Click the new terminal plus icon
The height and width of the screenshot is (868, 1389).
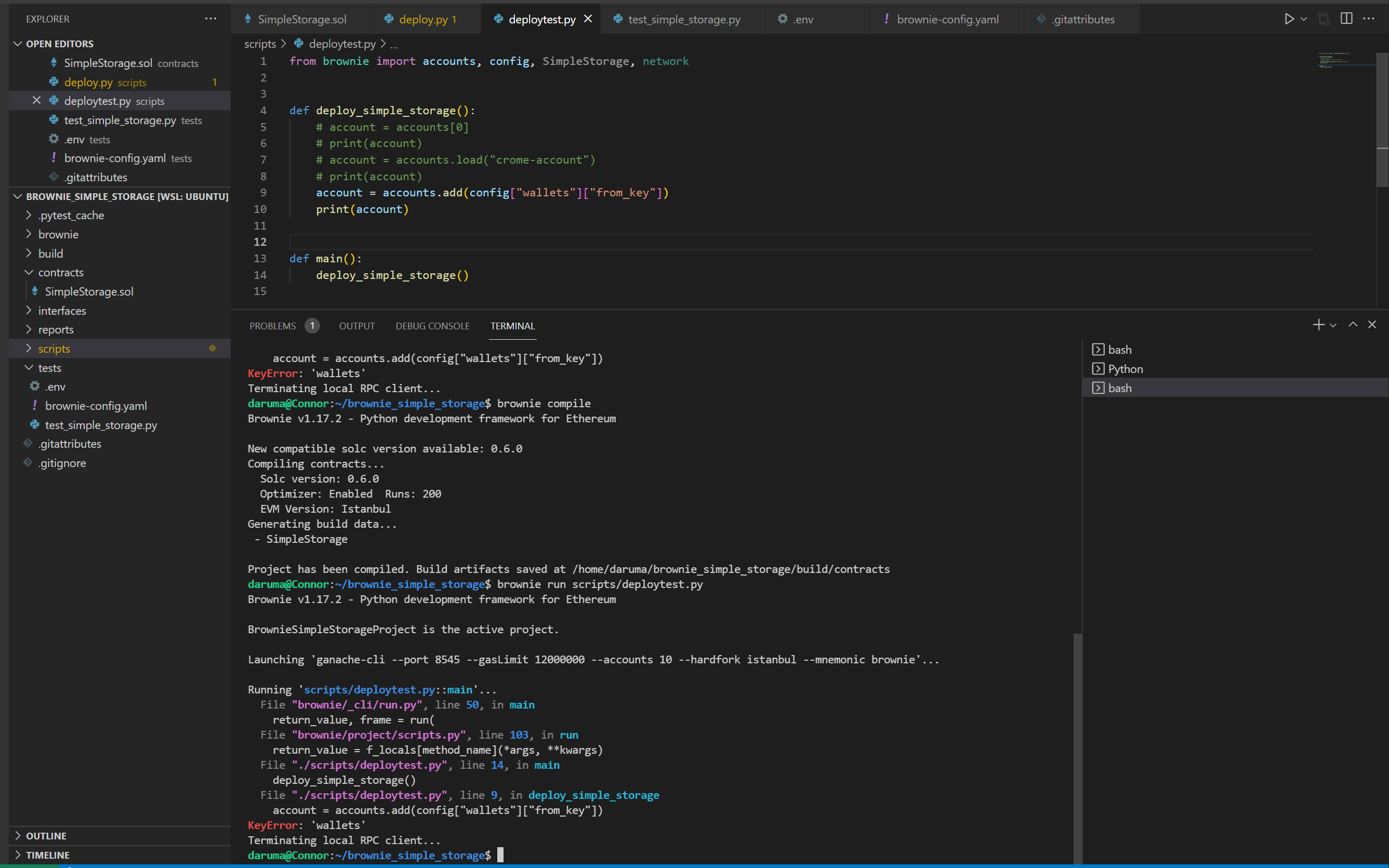pyautogui.click(x=1318, y=325)
